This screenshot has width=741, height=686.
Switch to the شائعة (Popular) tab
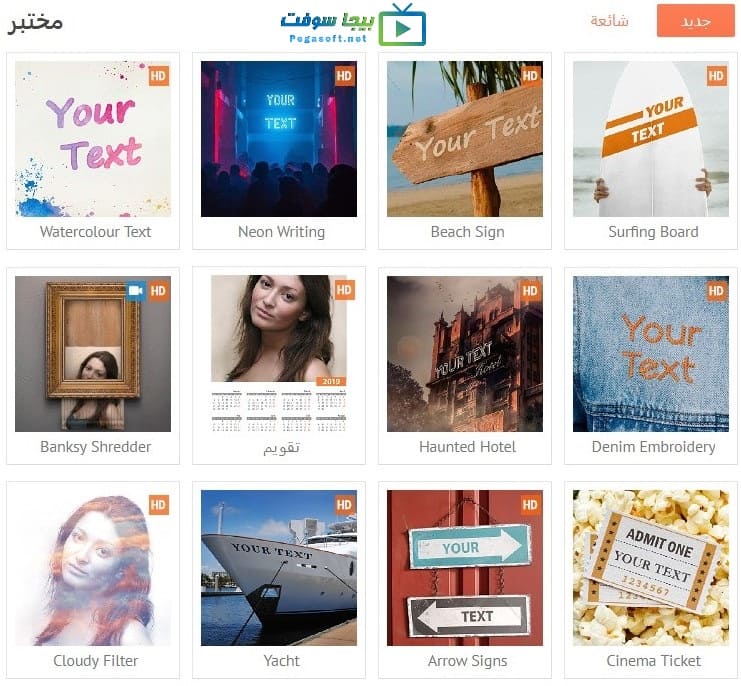pos(609,21)
